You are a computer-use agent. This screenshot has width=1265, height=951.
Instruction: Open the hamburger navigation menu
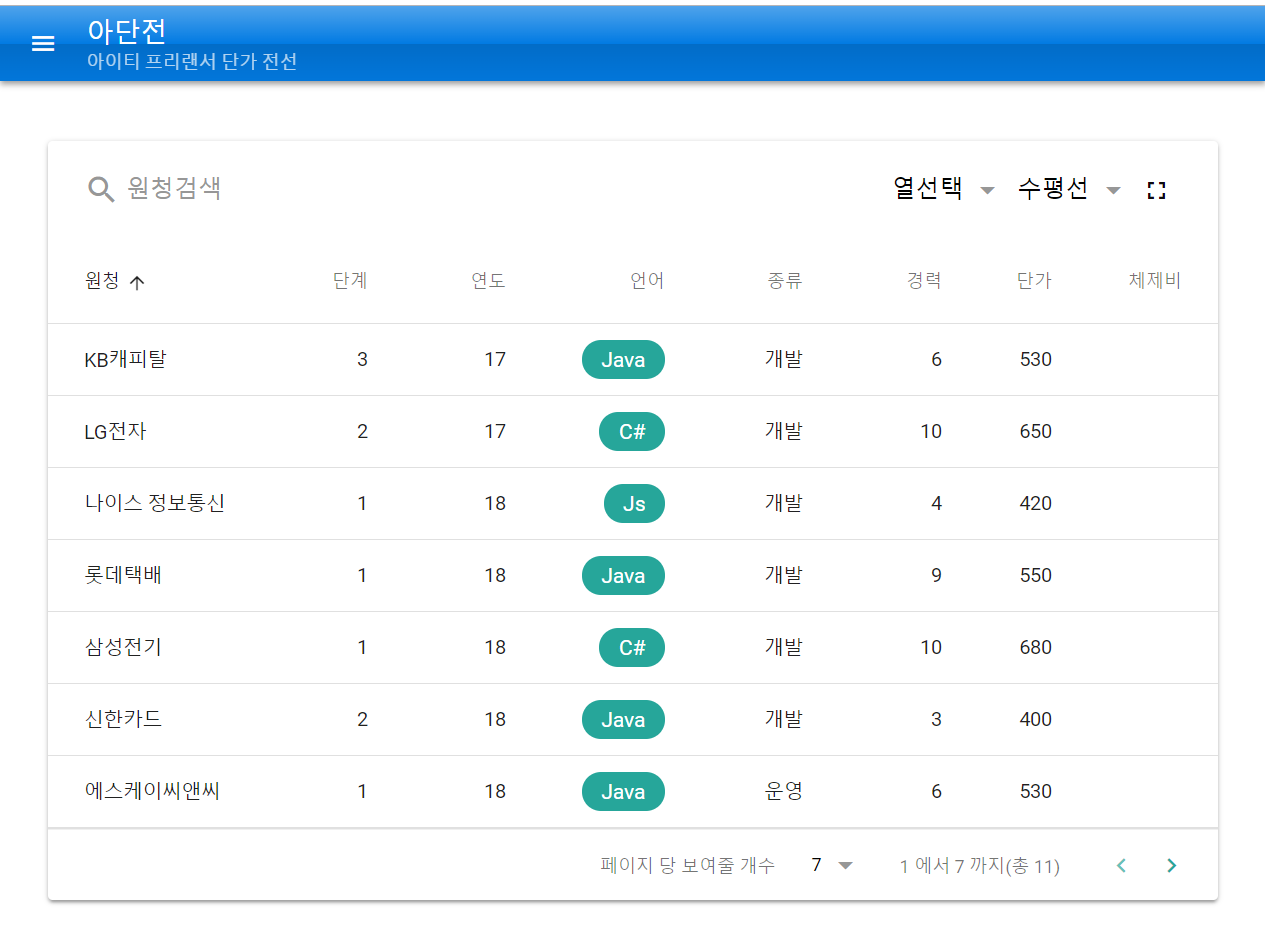[43, 44]
